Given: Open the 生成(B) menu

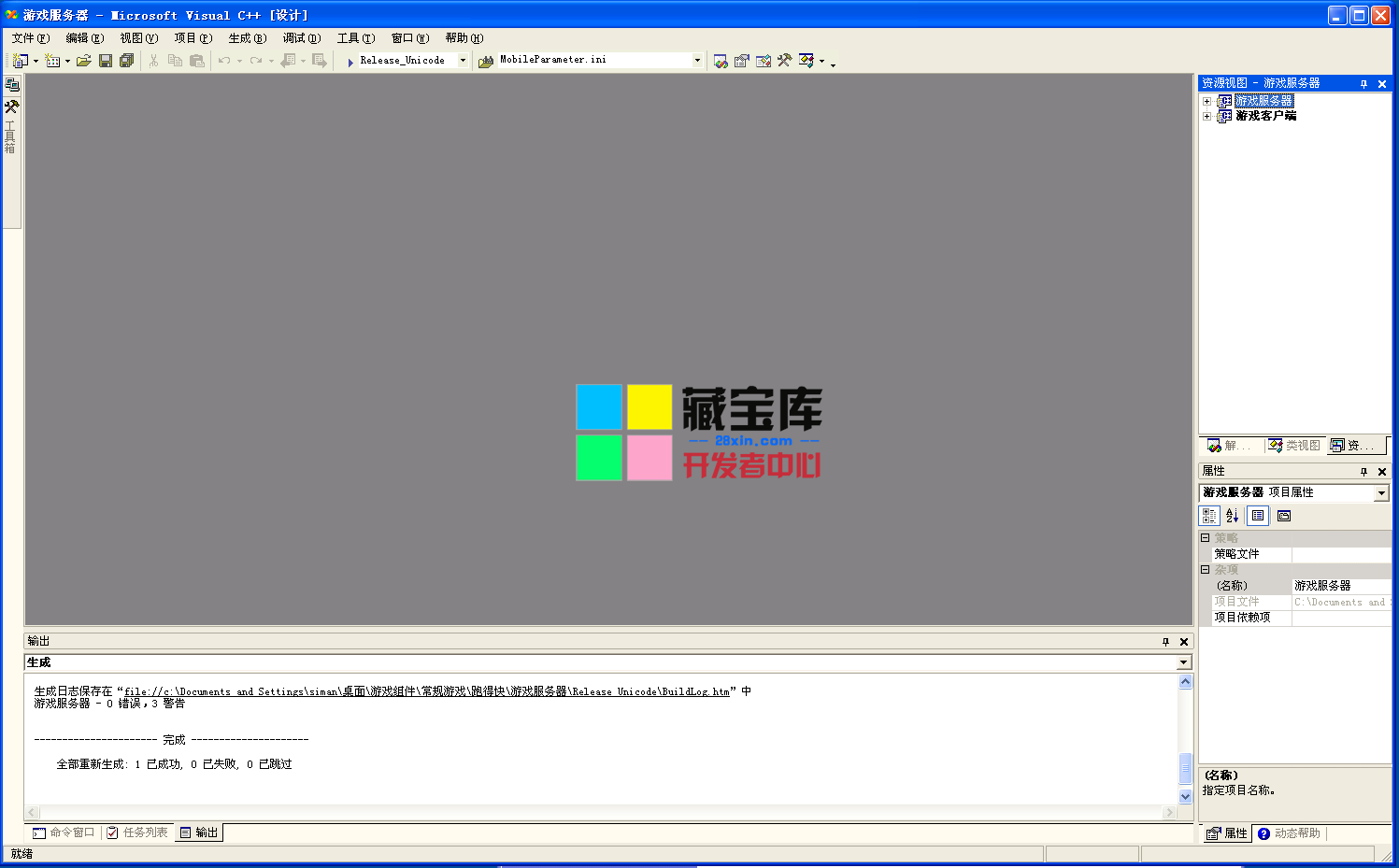Looking at the screenshot, I should (248, 38).
